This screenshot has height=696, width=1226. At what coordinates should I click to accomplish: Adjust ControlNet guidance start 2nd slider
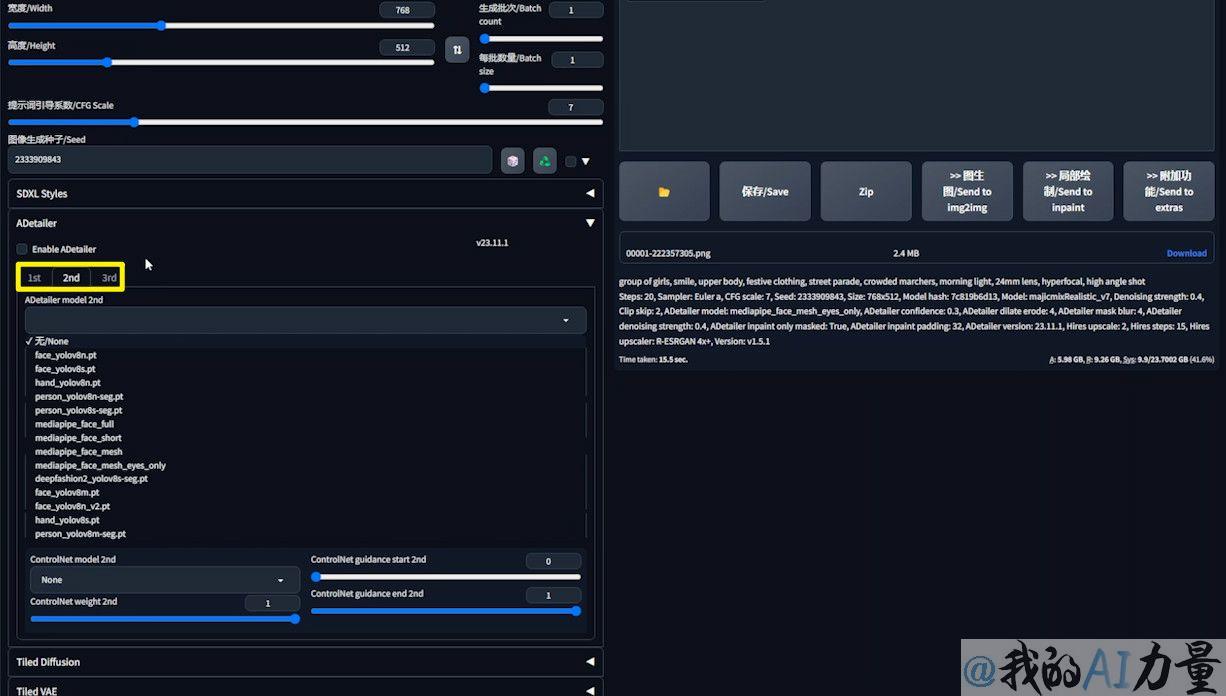click(x=446, y=576)
